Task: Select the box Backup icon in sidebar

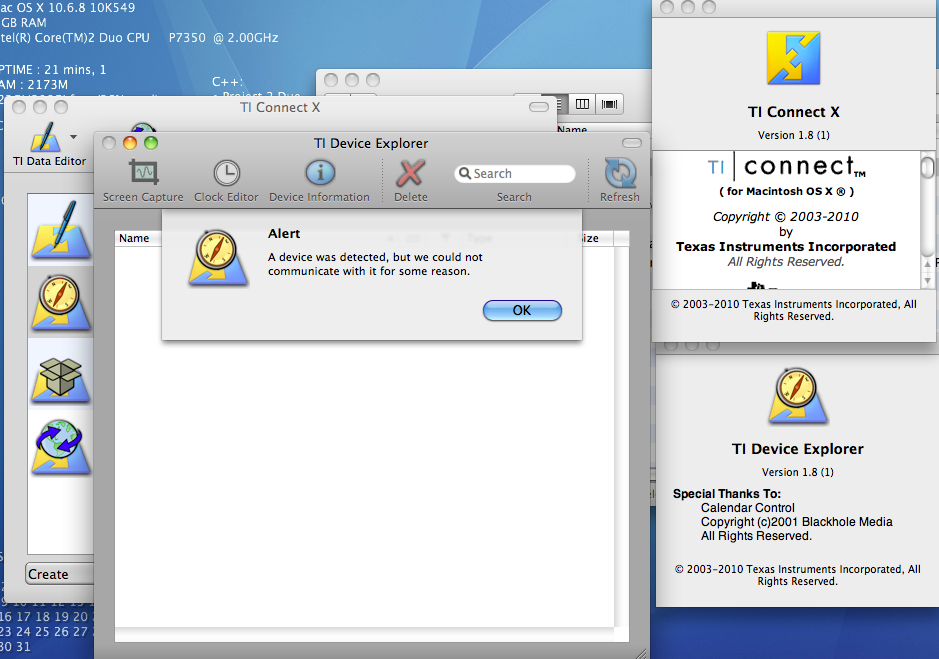Action: coord(61,379)
